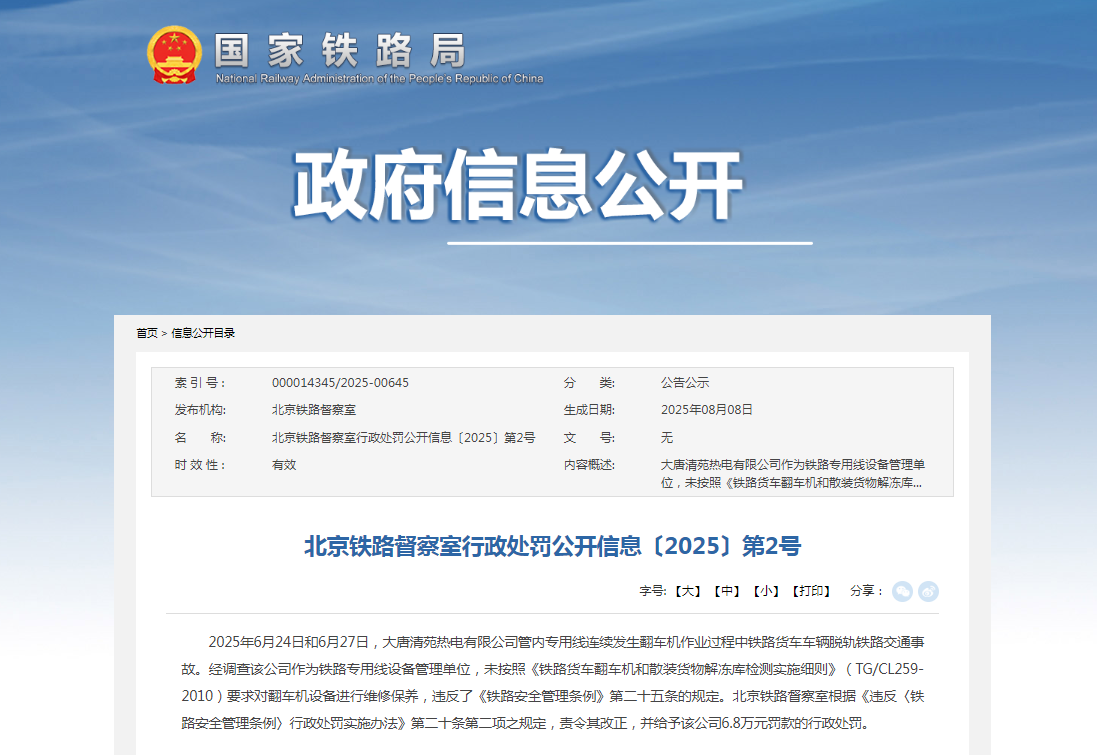The height and width of the screenshot is (755, 1097).
Task: Click the national emblem logo
Action: (174, 55)
